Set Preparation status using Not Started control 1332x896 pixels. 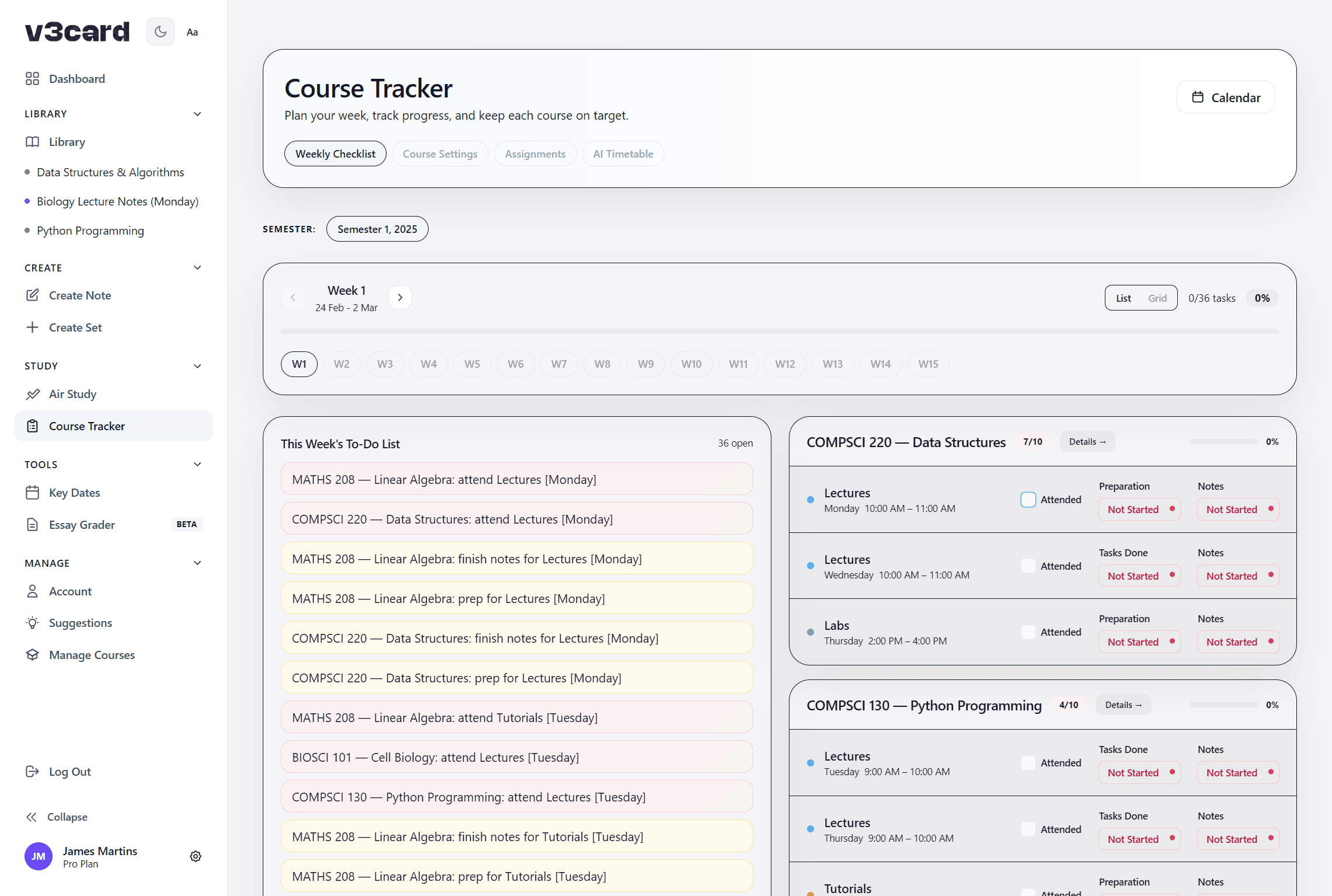[1139, 509]
